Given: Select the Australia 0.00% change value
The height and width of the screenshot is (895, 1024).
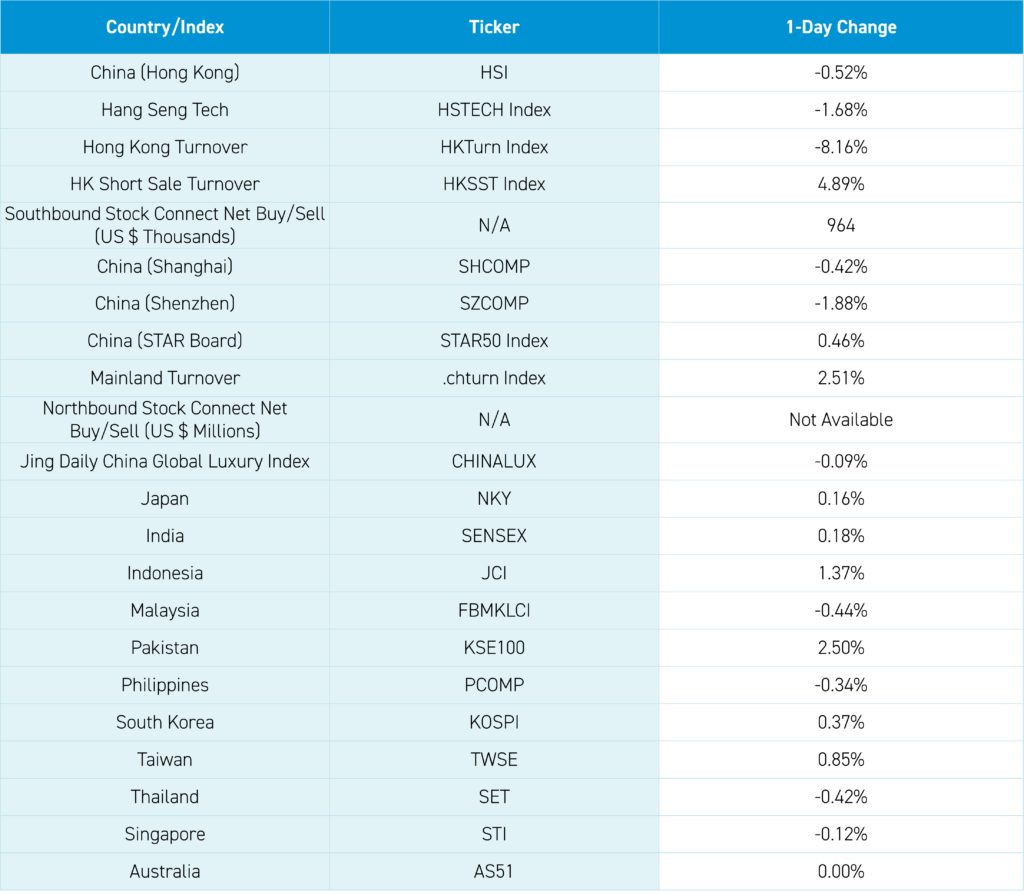Looking at the screenshot, I should click(841, 872).
